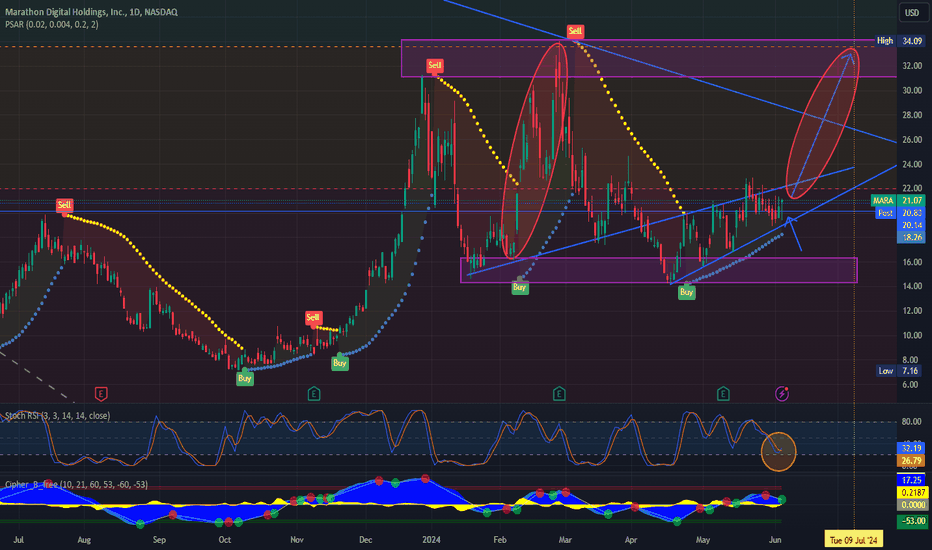Screen dimensions: 932x550
Task: Click the Buy signal label in October
Action: pyautogui.click(x=245, y=378)
